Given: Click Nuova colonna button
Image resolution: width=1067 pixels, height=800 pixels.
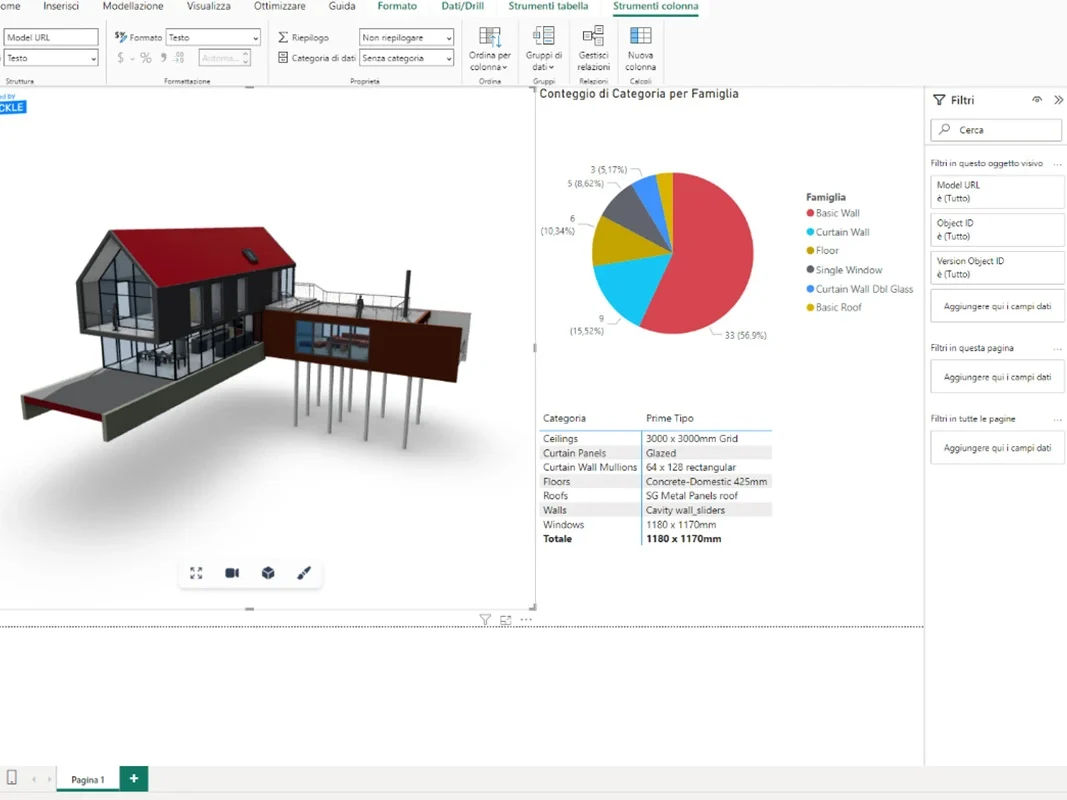Looking at the screenshot, I should tap(640, 49).
